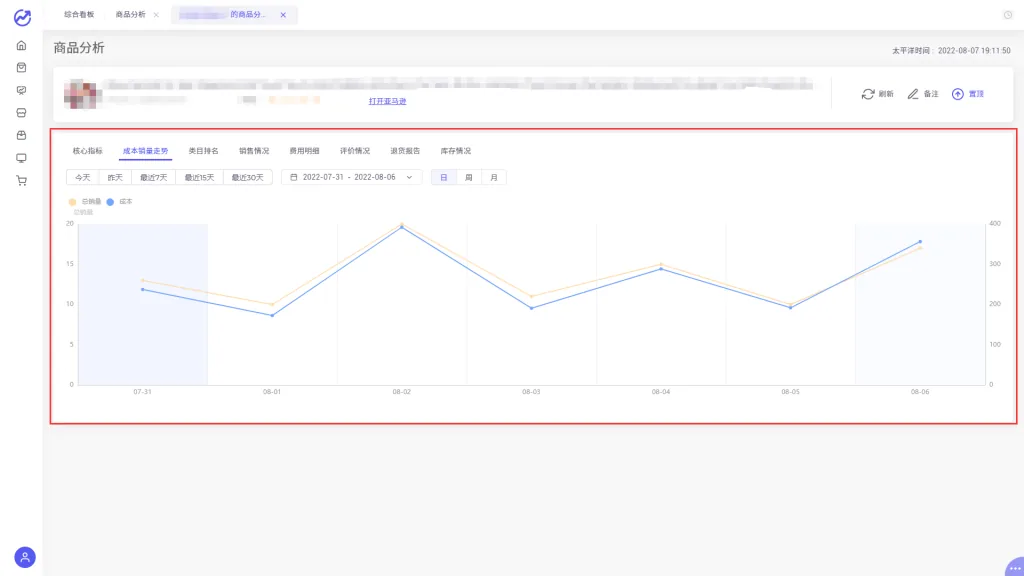1024x576 pixels.
Task: Click the 07-31 axis label
Action: click(x=142, y=392)
